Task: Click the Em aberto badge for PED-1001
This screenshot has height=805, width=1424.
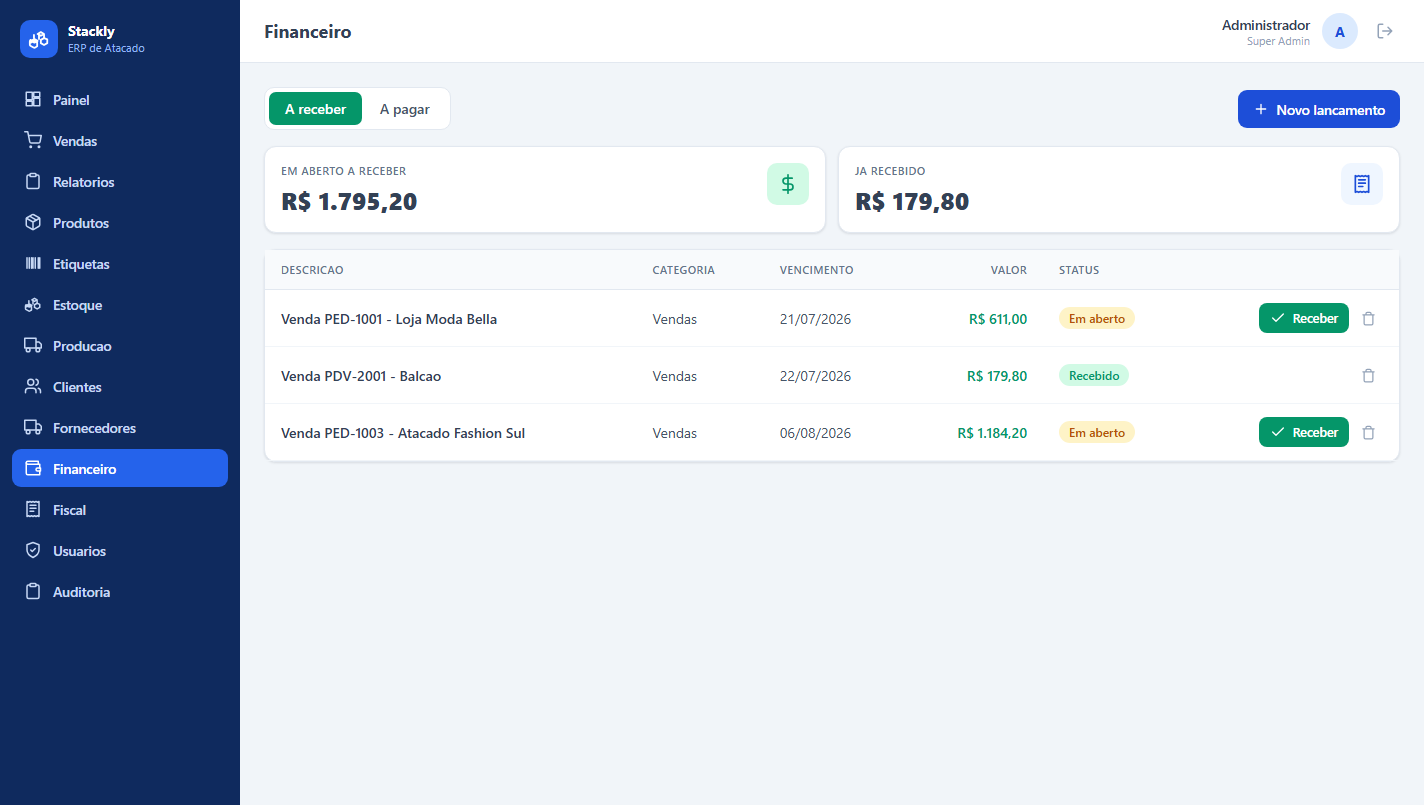Action: [x=1097, y=319]
